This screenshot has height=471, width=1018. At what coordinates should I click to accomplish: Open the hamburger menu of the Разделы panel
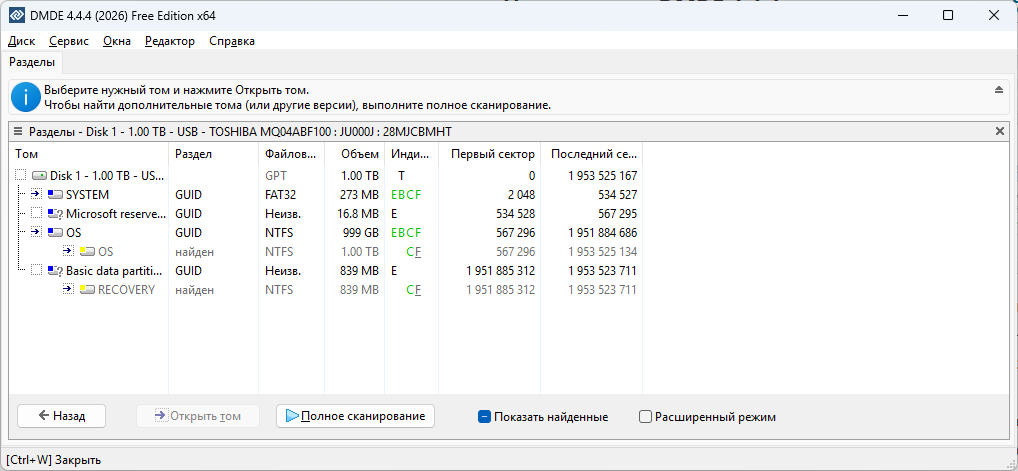click(18, 132)
